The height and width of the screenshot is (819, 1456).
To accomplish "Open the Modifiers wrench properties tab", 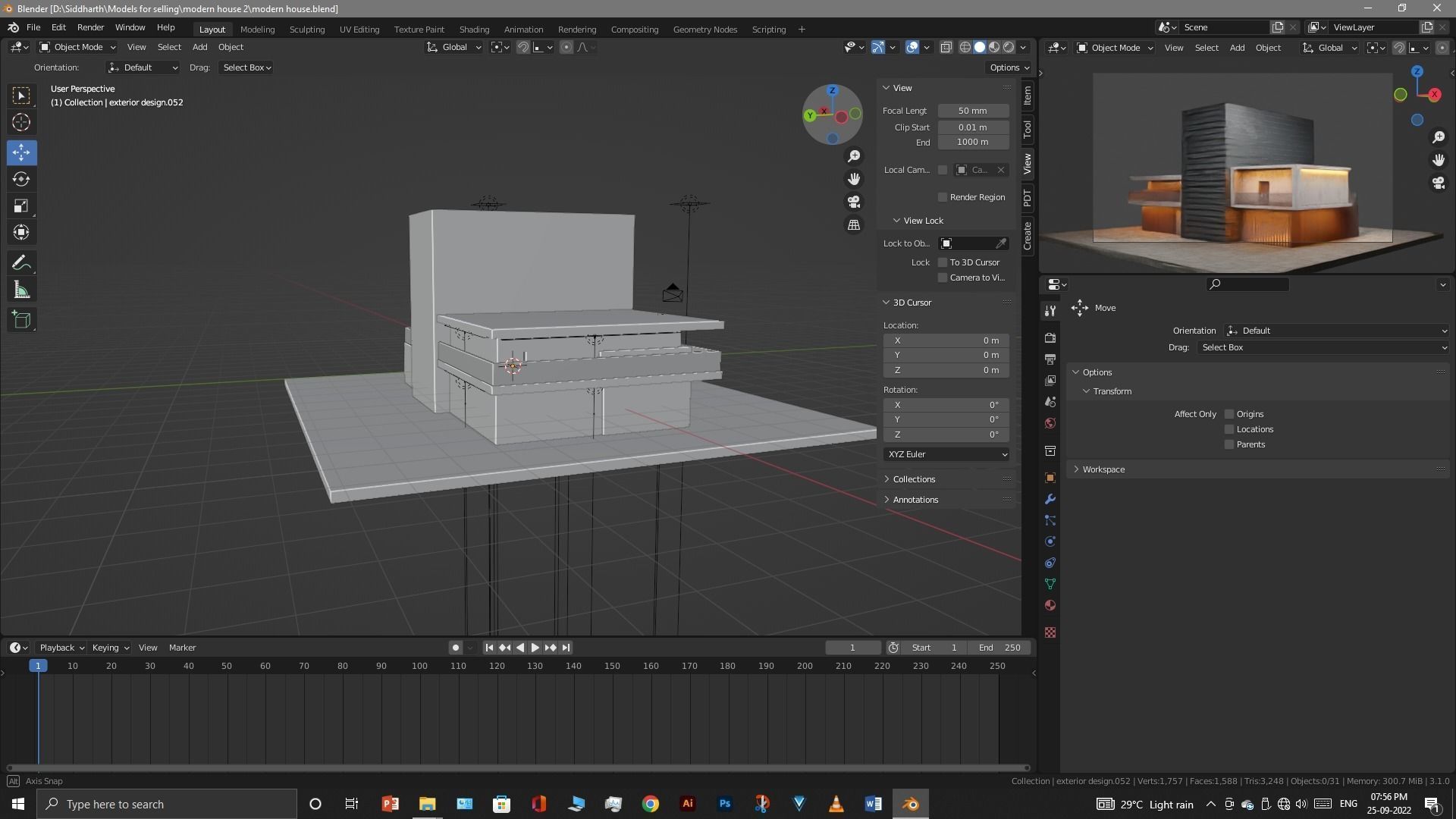I will click(1050, 499).
